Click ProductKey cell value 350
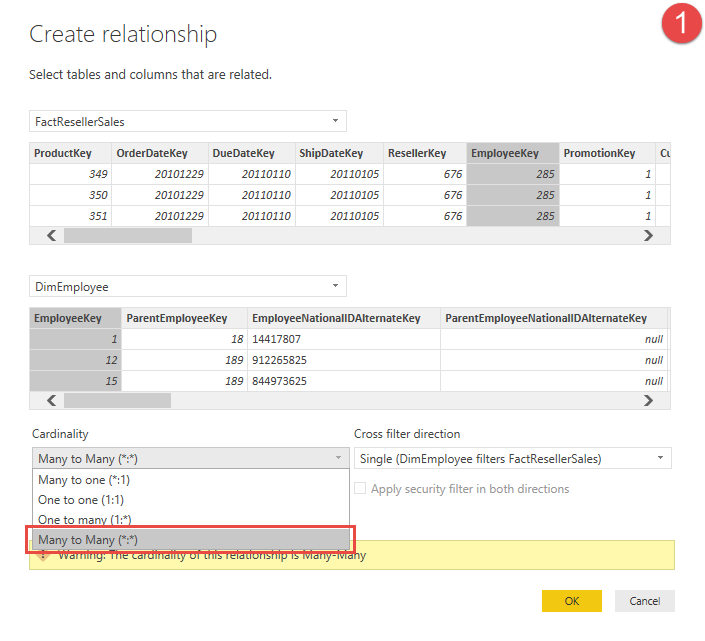Viewport: 705px width, 641px height. pyautogui.click(x=70, y=195)
